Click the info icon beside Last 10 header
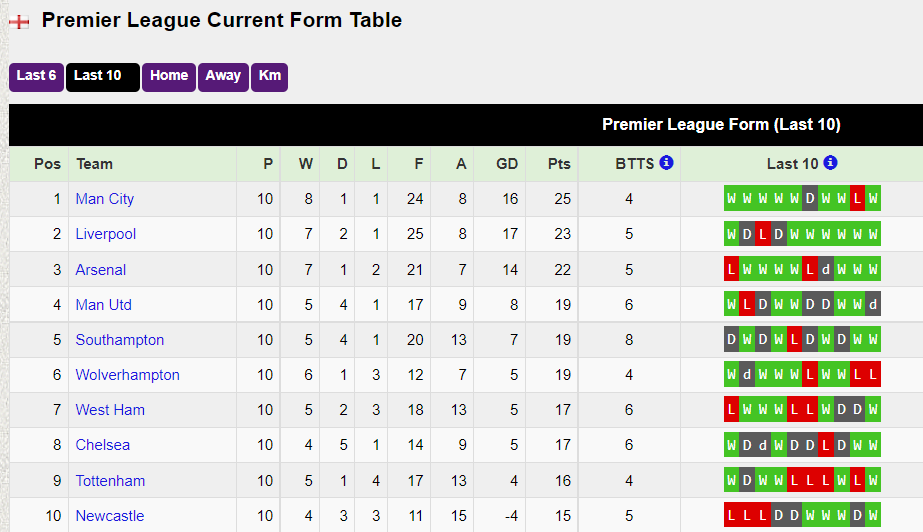The height and width of the screenshot is (532, 923). pos(830,163)
